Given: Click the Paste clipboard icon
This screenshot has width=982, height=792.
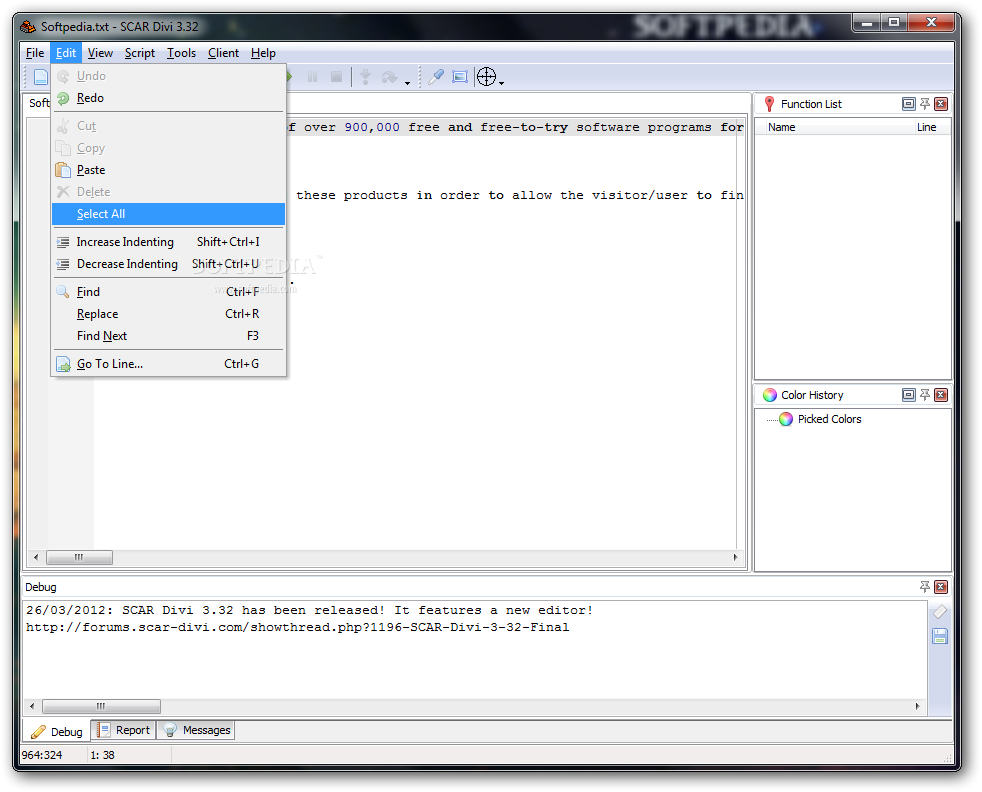Looking at the screenshot, I should pos(63,170).
